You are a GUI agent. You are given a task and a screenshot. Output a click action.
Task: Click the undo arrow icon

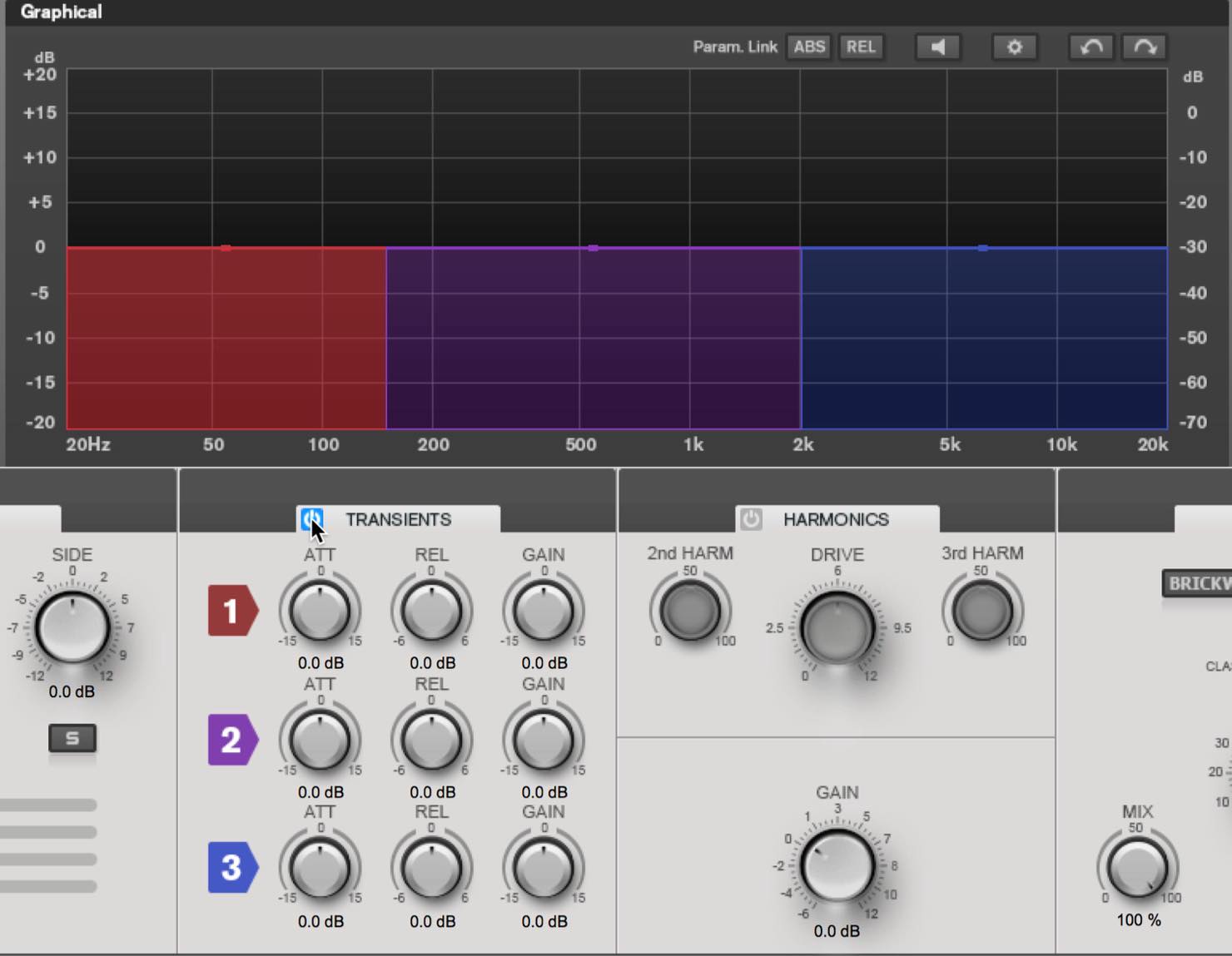(1090, 47)
